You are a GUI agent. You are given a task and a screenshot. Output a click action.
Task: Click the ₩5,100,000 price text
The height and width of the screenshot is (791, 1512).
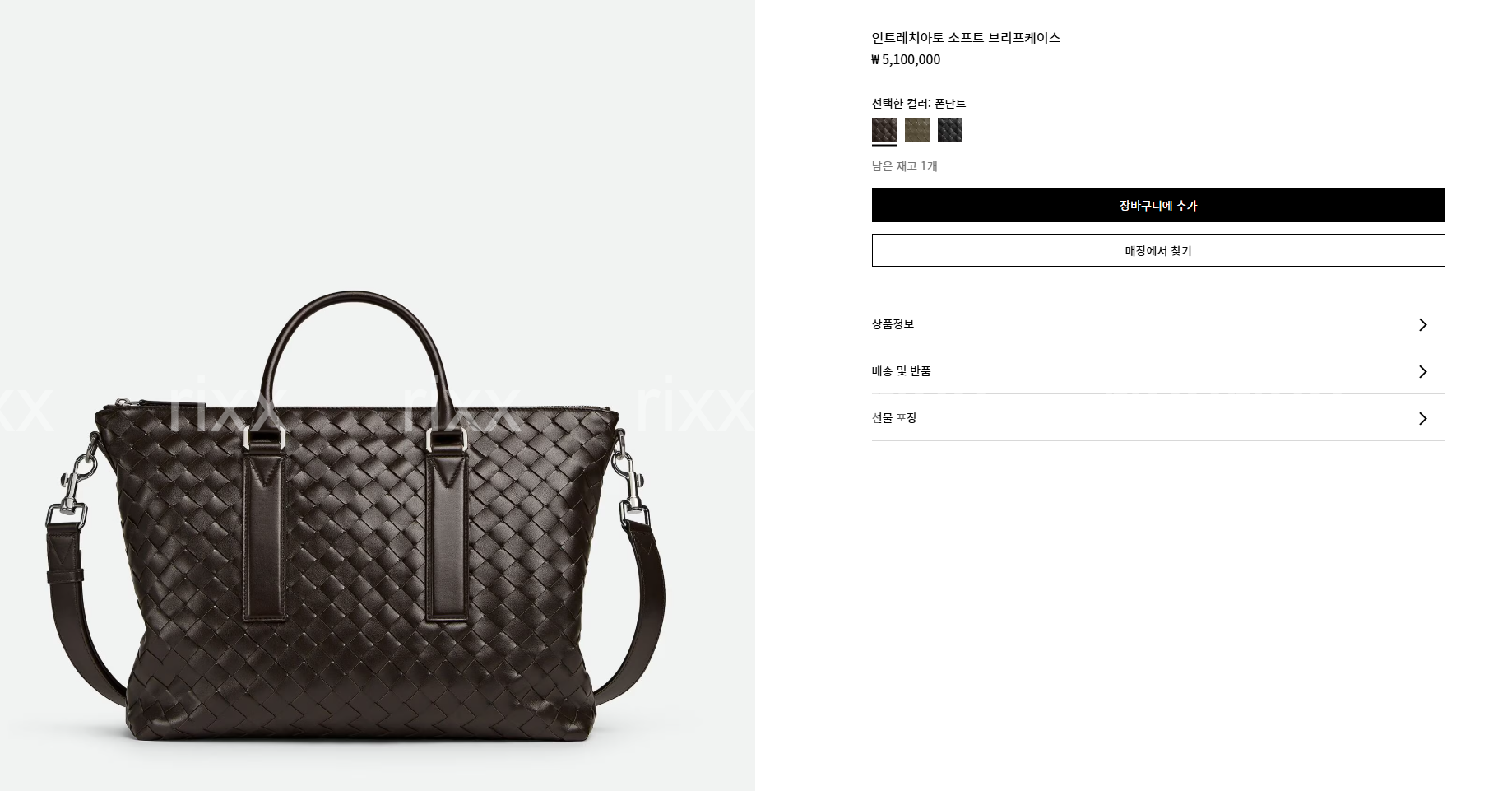pos(906,59)
